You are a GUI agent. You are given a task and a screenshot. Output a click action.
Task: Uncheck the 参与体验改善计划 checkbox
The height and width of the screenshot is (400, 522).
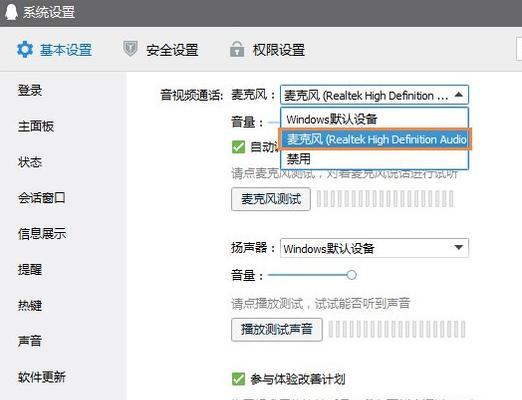(238, 379)
